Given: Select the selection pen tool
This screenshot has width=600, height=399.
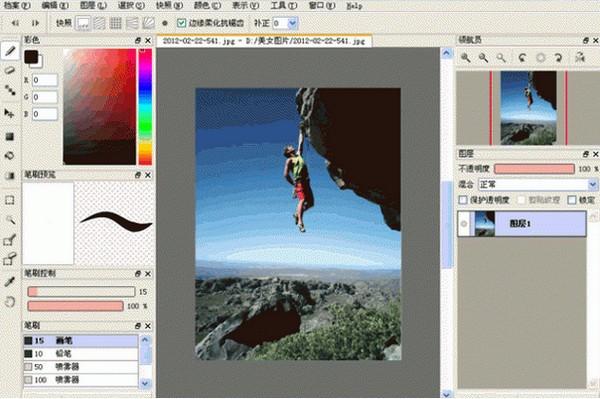Looking at the screenshot, I should coord(10,239).
